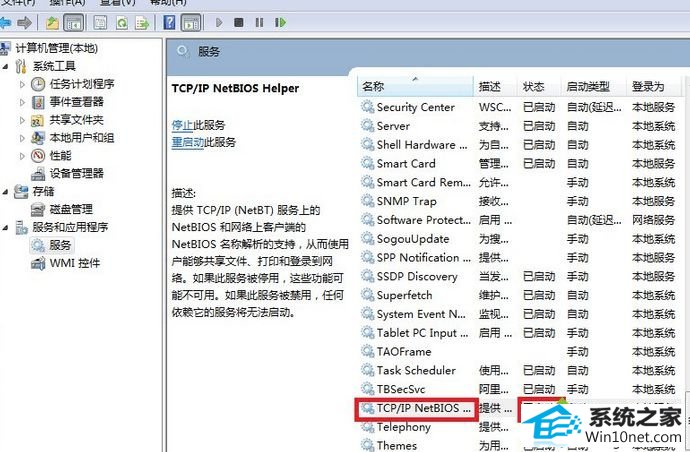Screen dimensions: 690x452
Task: Open 磁盘管理 in the tree
Action: coord(71,209)
